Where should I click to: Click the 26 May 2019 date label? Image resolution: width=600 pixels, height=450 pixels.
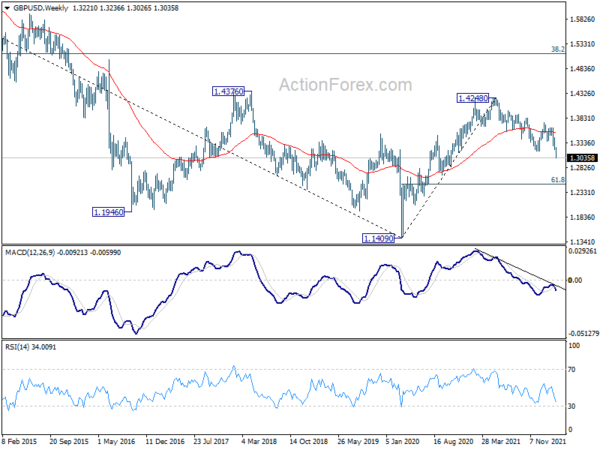[357, 441]
